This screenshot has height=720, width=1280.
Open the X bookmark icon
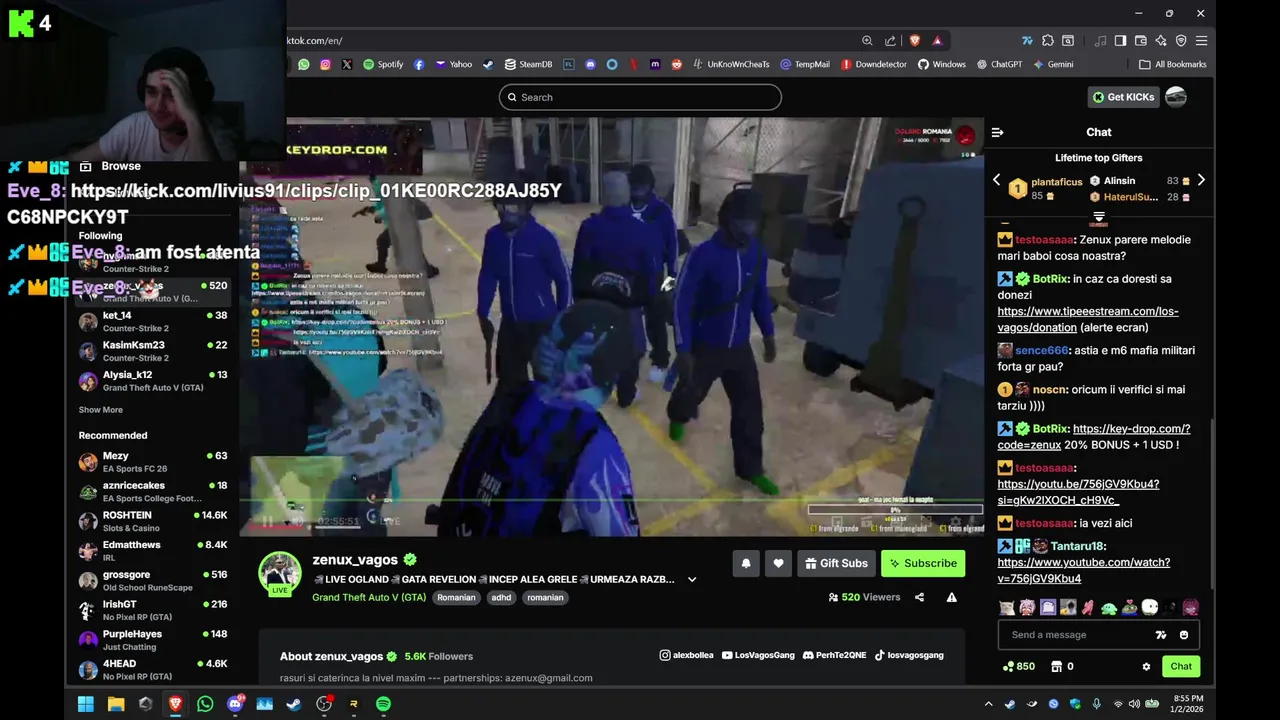coord(347,64)
